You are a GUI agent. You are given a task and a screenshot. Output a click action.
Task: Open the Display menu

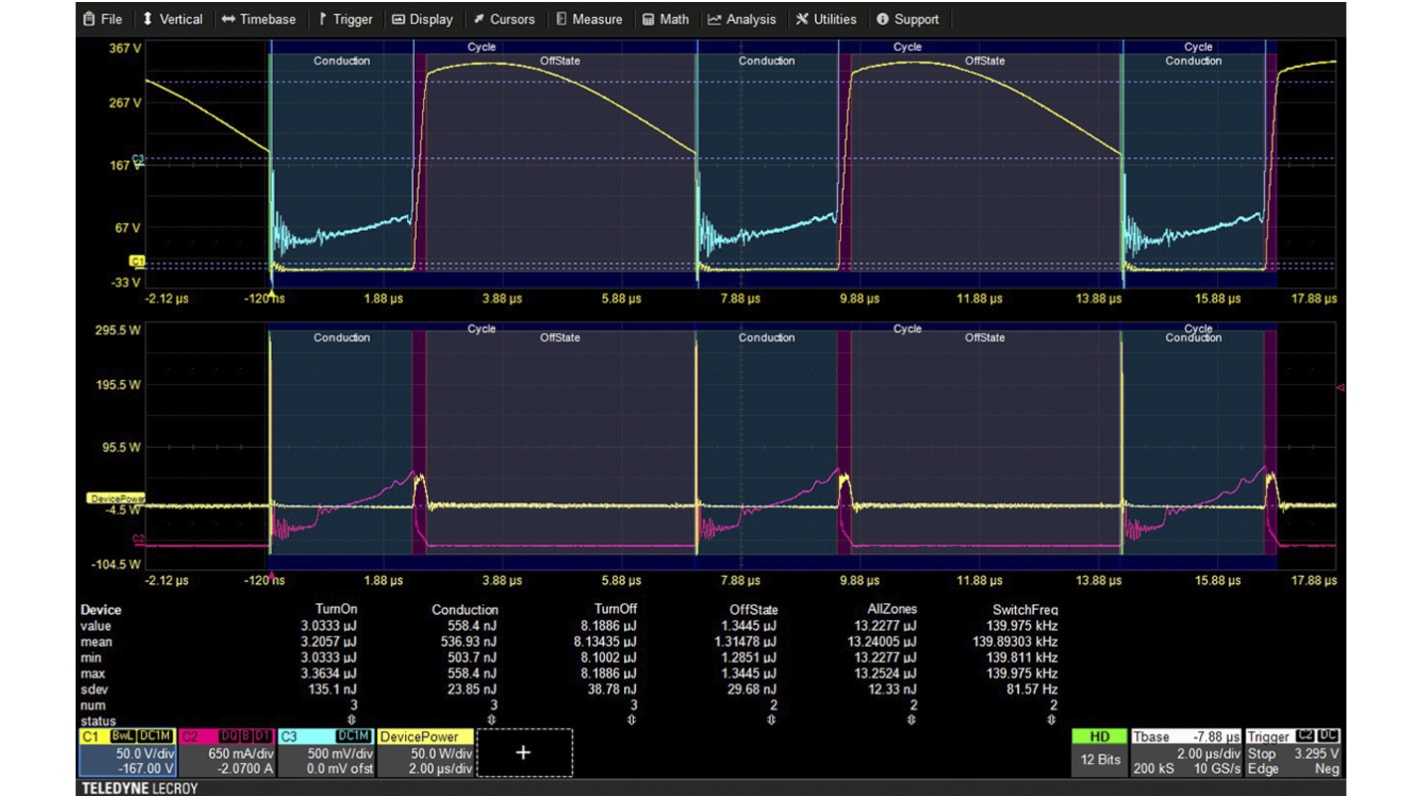click(x=422, y=19)
